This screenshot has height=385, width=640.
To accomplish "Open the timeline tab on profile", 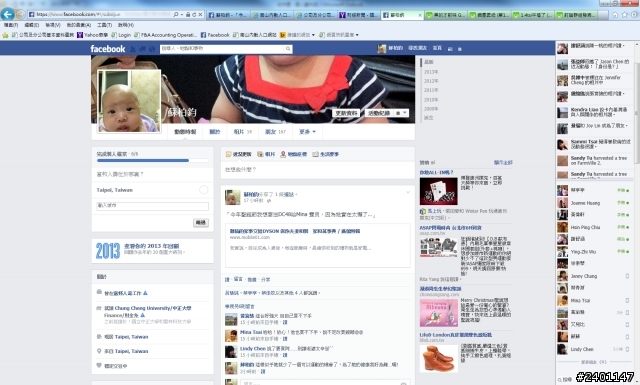I will point(185,132).
